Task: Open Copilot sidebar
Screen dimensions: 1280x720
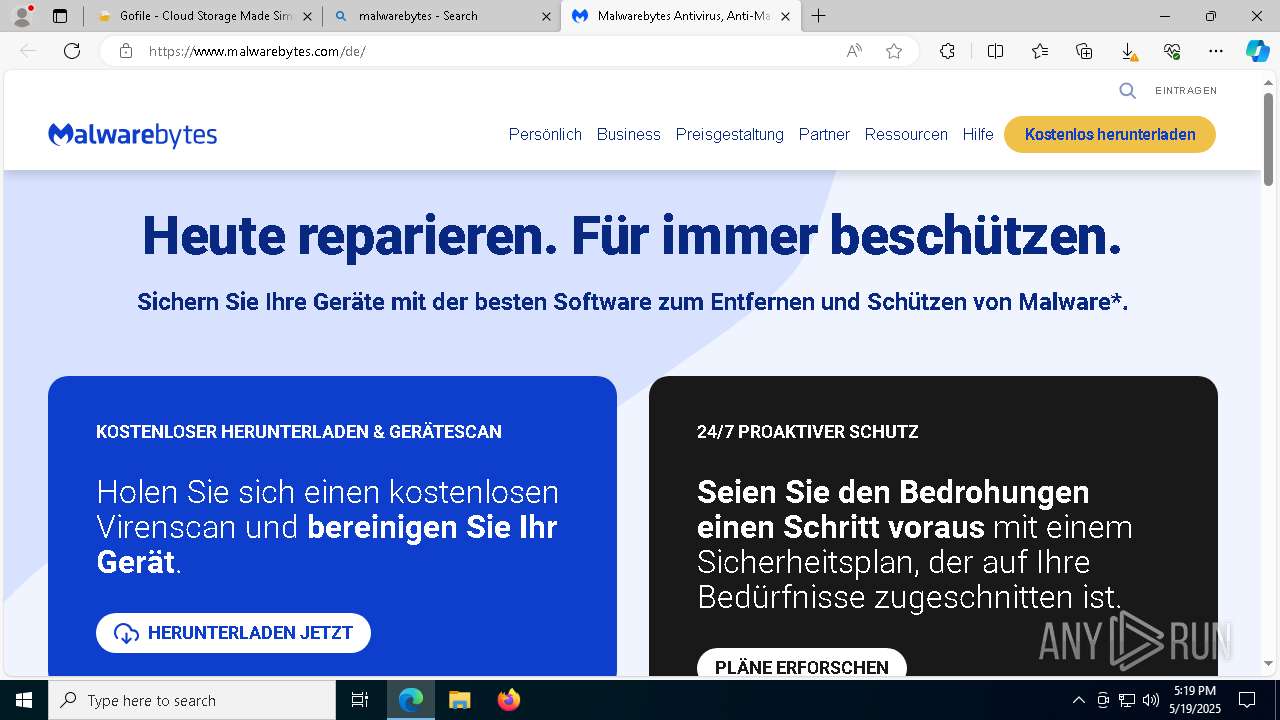Action: (1257, 51)
